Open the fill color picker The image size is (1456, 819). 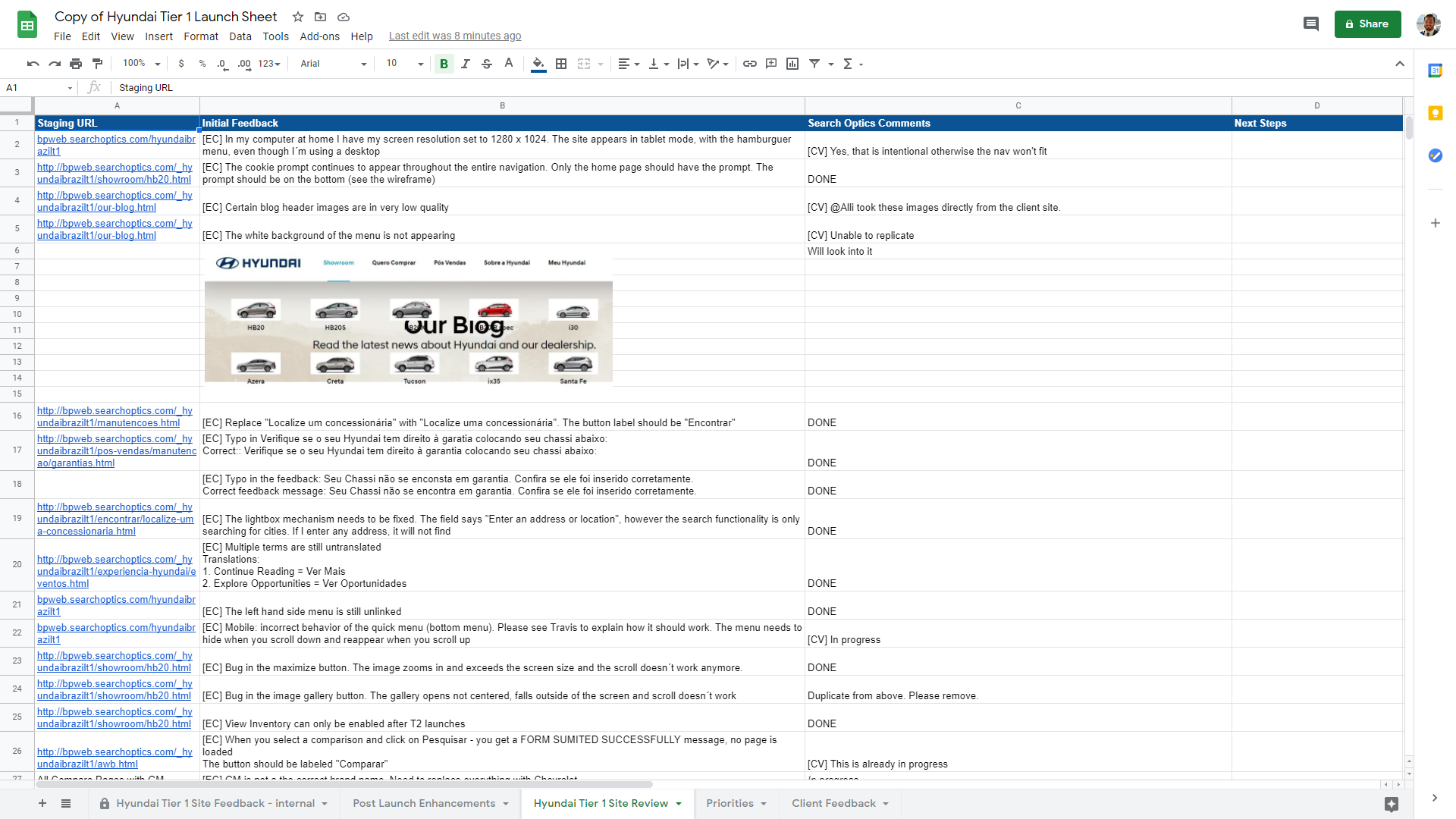click(538, 64)
